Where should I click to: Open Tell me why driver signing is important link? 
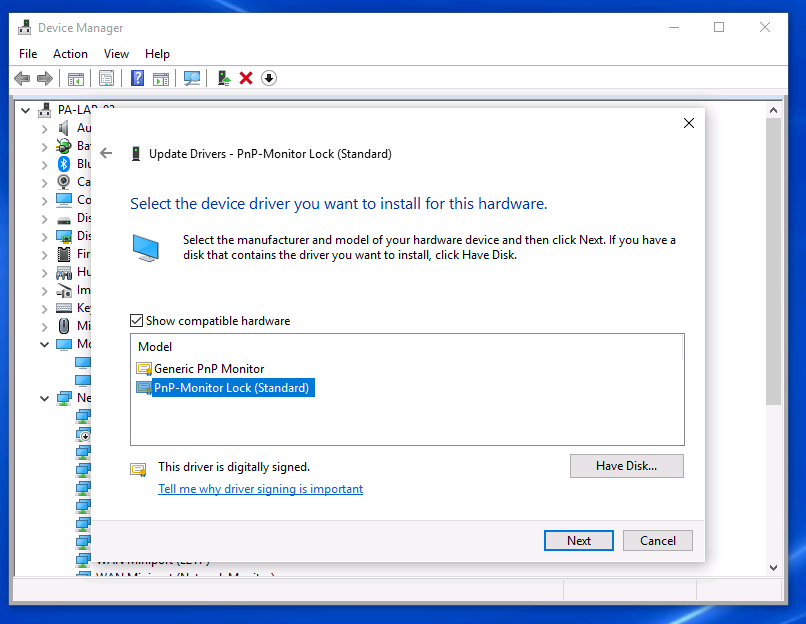pyautogui.click(x=260, y=489)
